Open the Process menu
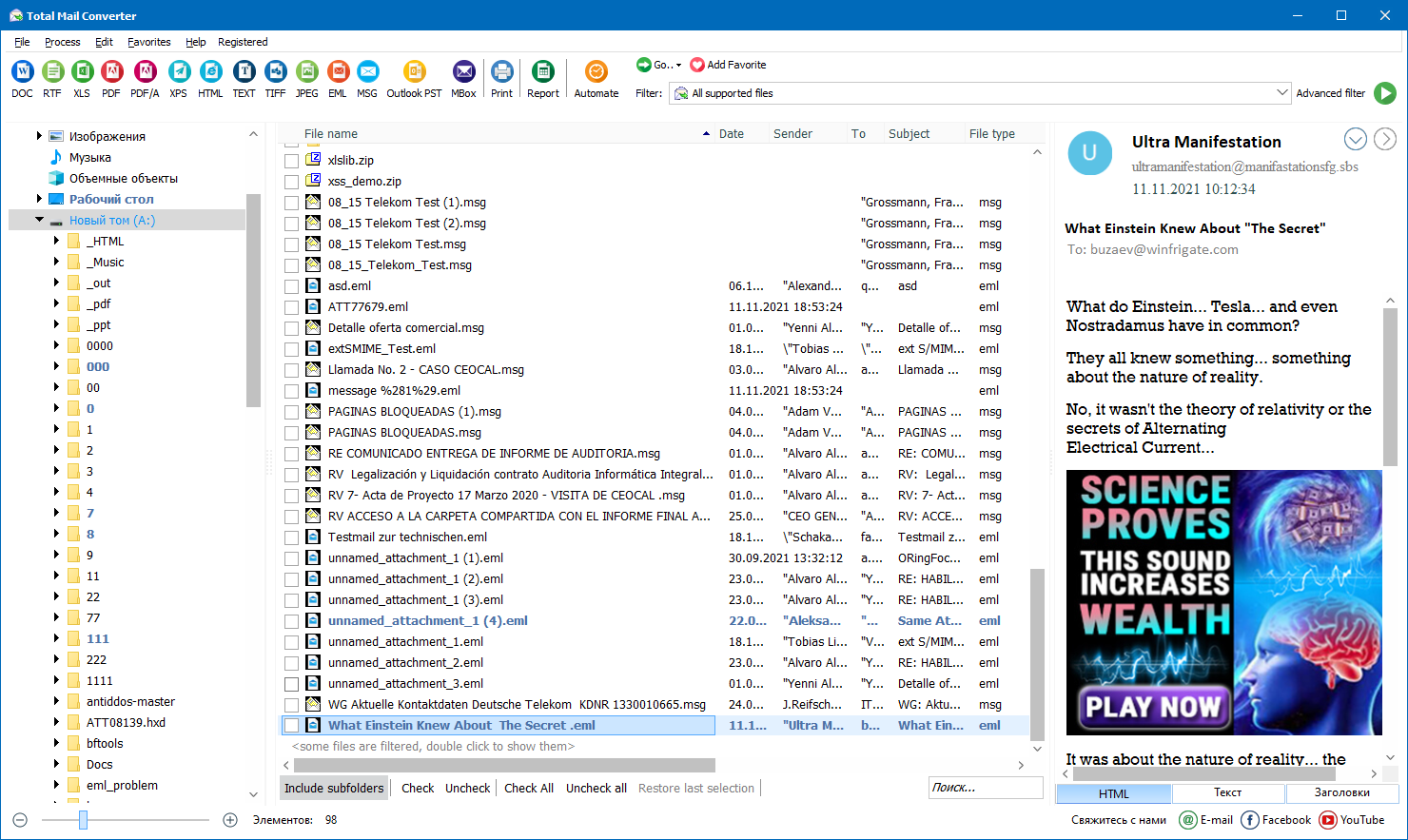 click(62, 42)
